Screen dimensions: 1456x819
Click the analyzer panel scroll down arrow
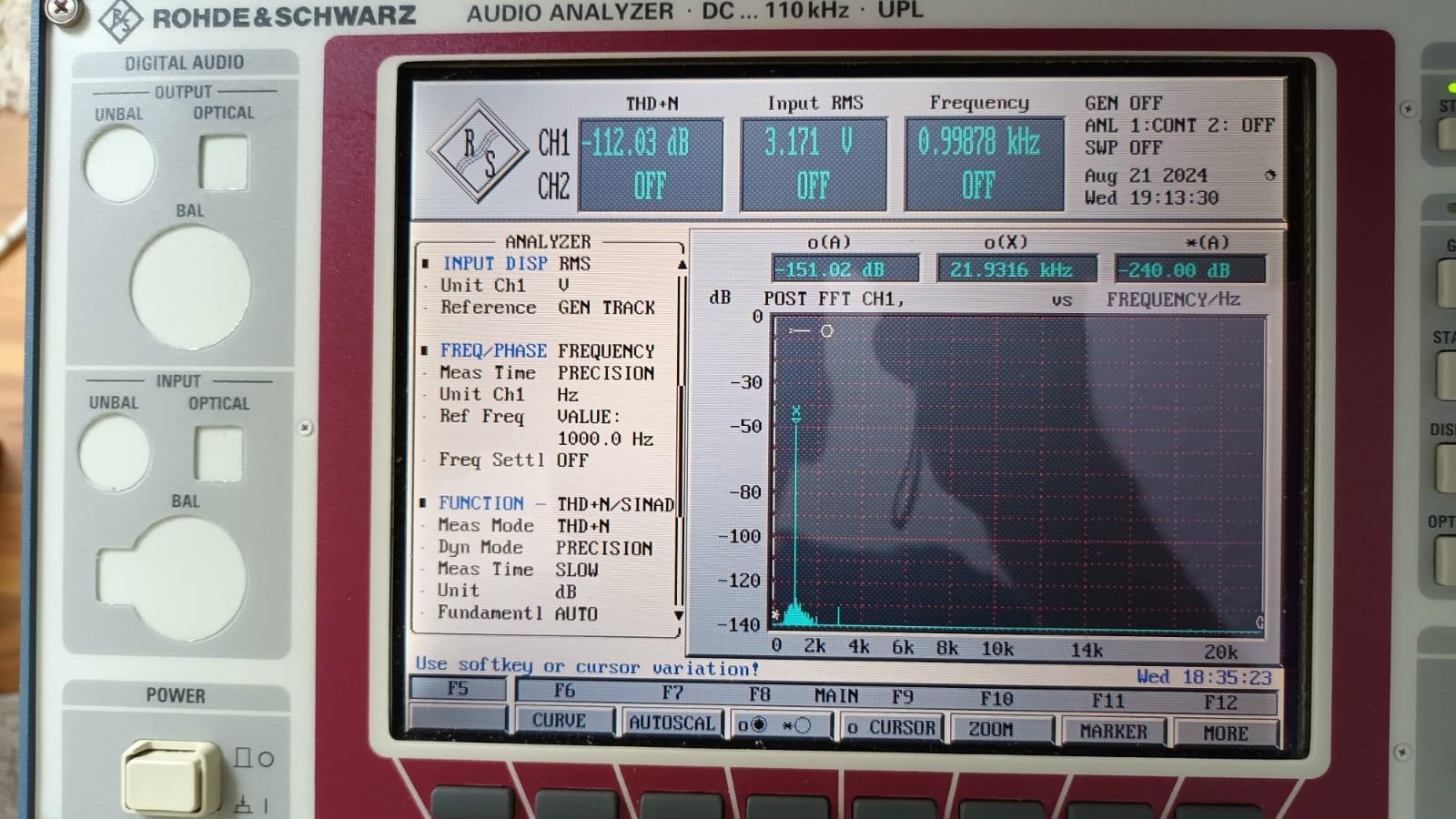click(x=679, y=615)
